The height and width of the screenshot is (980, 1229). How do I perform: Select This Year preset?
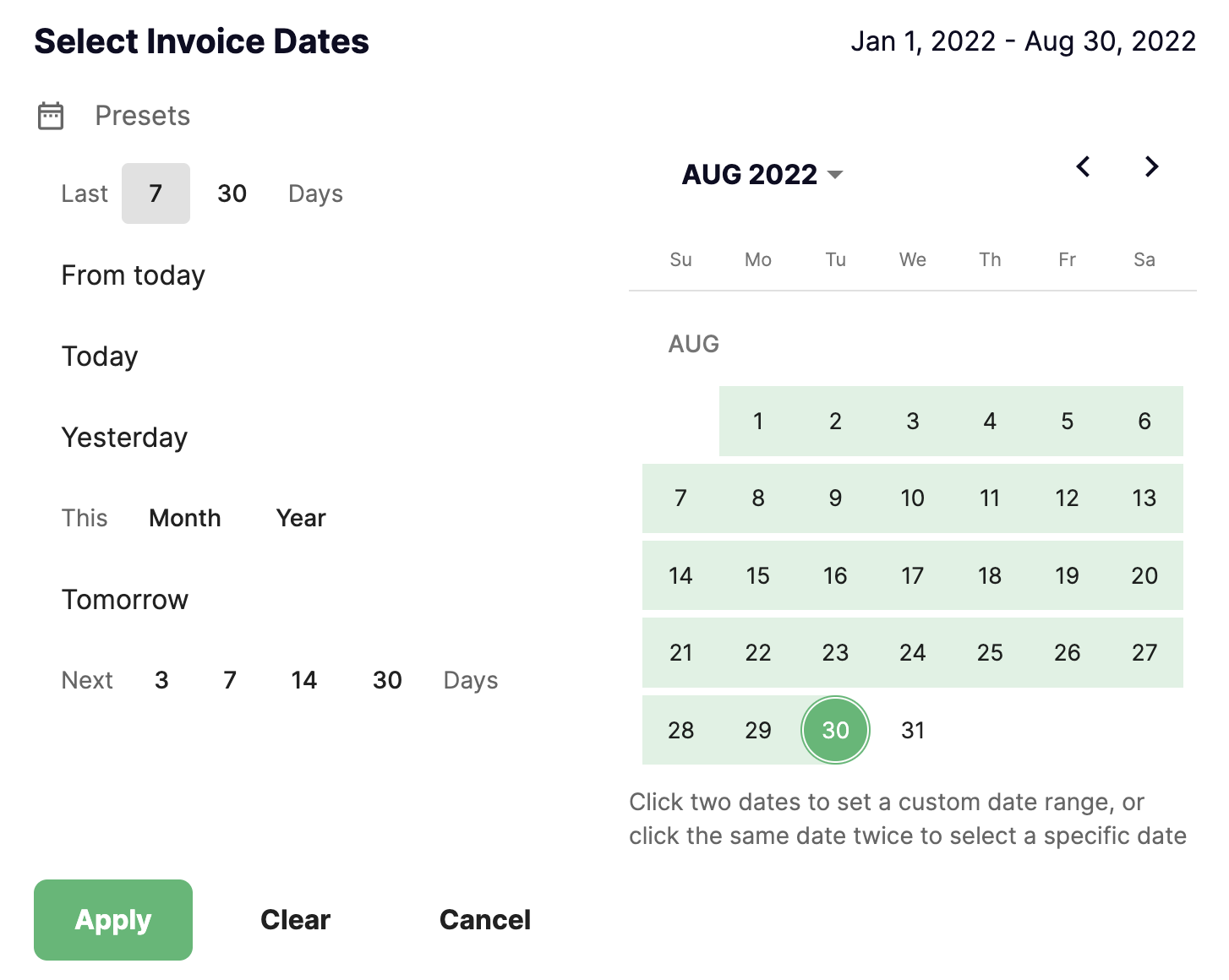pyautogui.click(x=301, y=518)
